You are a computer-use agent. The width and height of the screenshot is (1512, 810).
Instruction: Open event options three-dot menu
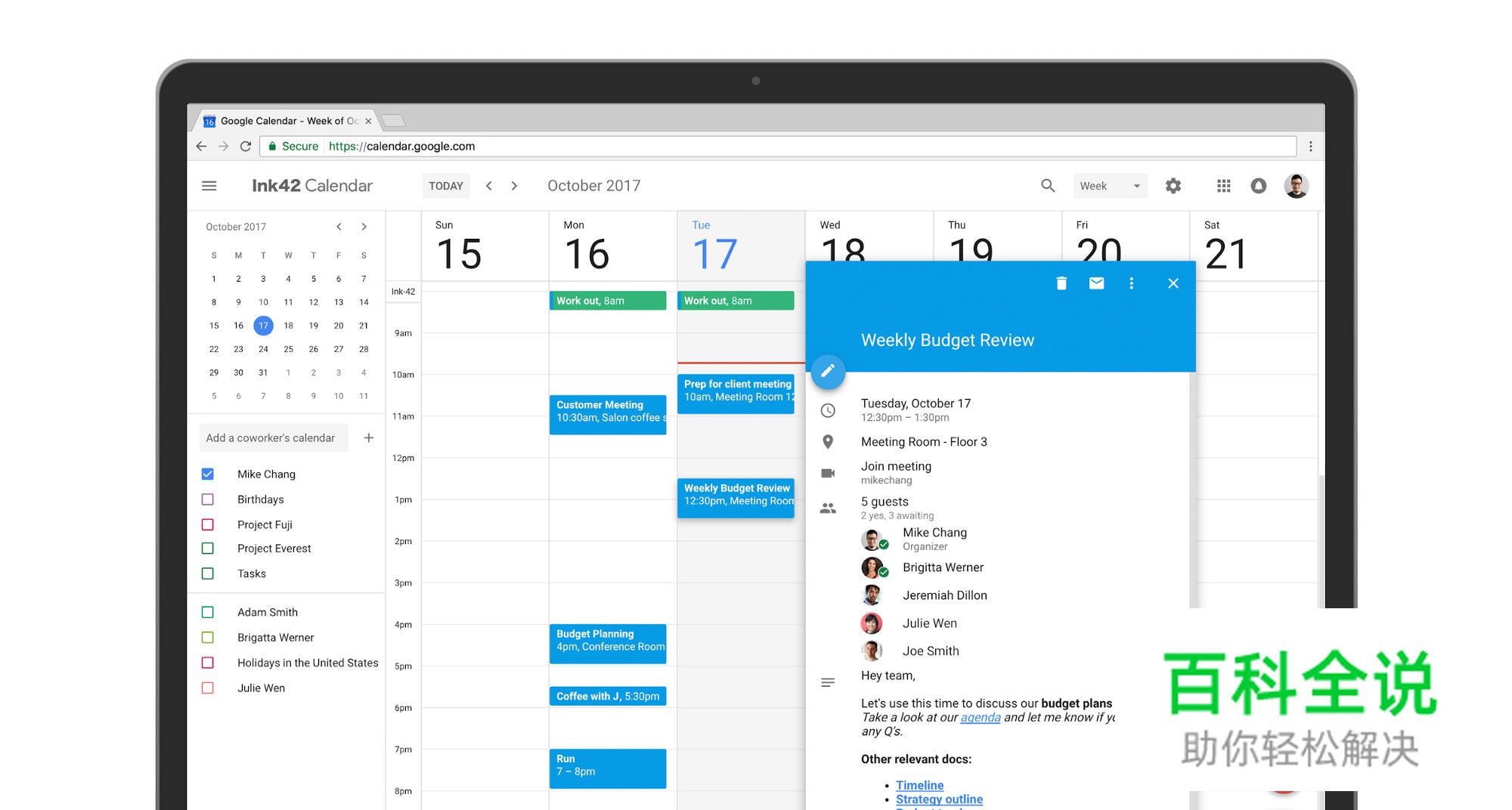pos(1131,283)
